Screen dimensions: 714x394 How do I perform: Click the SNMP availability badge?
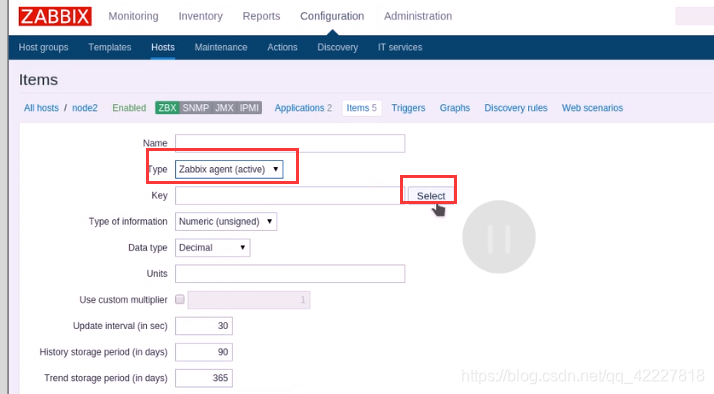coord(195,108)
